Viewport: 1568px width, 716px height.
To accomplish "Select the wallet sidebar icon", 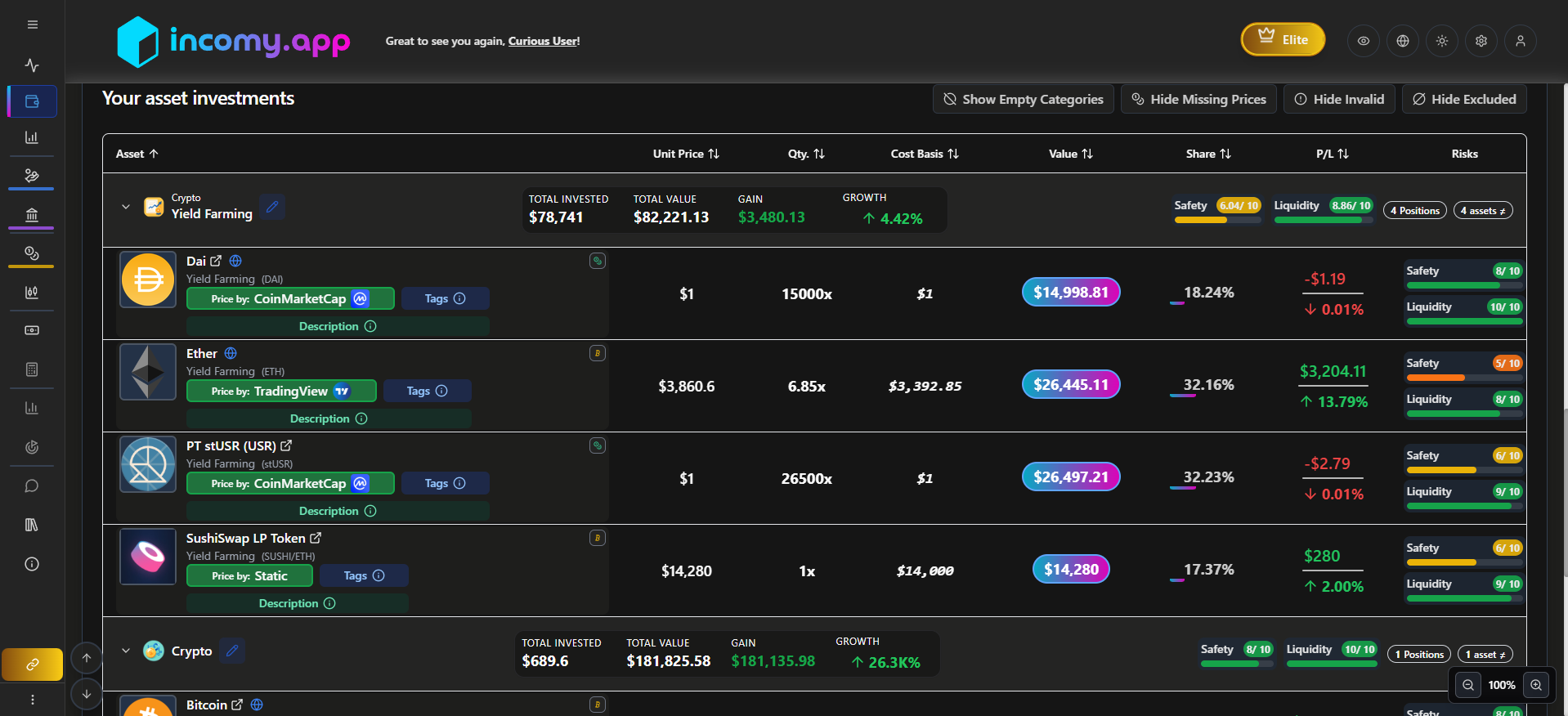I will point(32,101).
